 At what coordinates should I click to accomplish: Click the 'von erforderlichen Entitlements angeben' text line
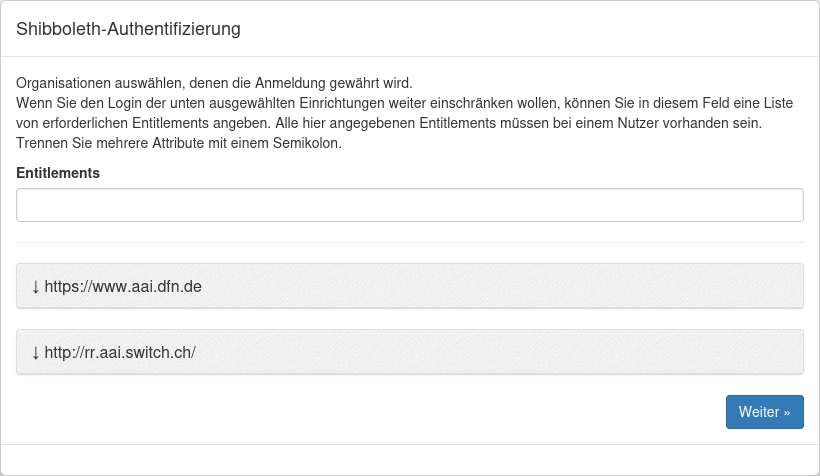point(389,123)
